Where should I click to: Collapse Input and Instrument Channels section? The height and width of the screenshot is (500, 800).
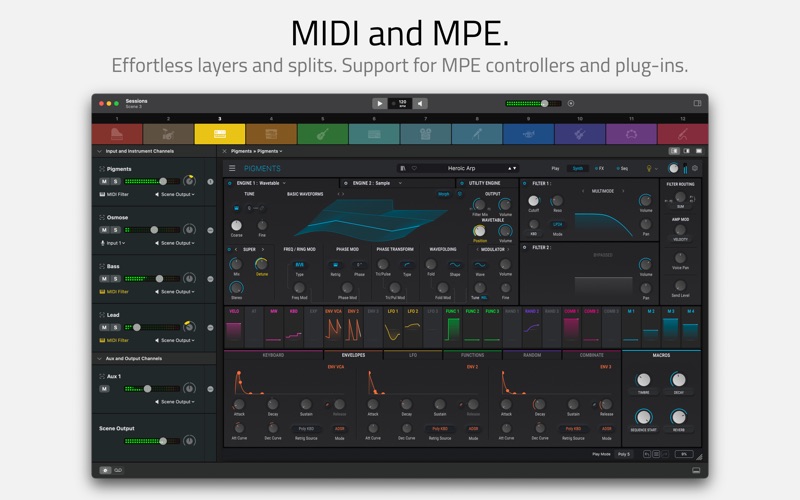[x=99, y=151]
